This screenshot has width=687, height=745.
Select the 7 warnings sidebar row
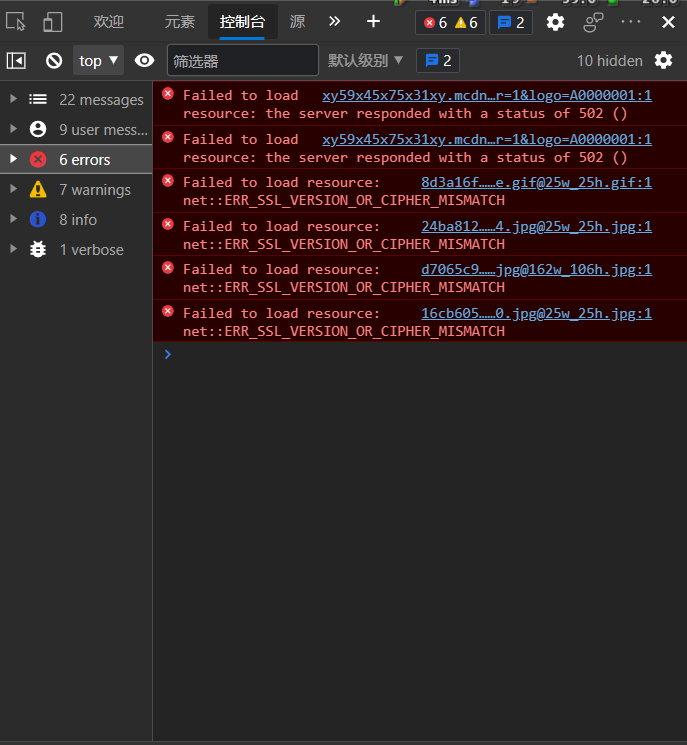(76, 189)
